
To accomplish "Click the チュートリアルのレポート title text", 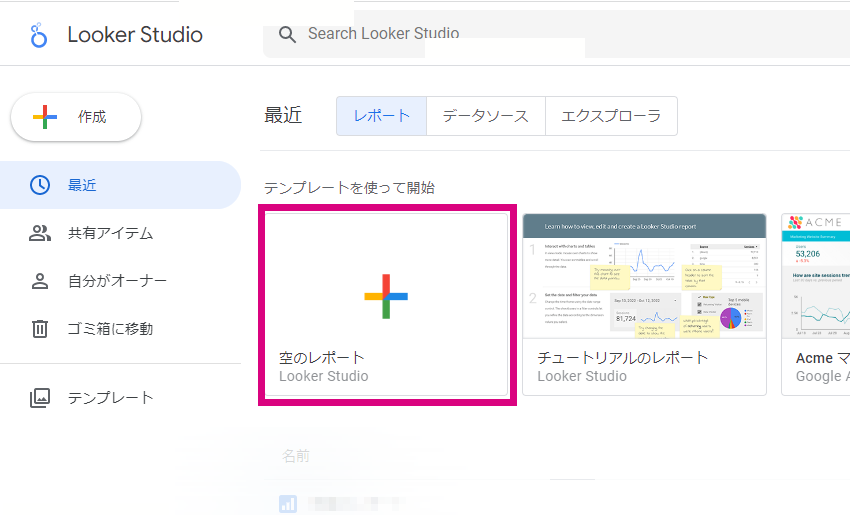I will coord(623,358).
